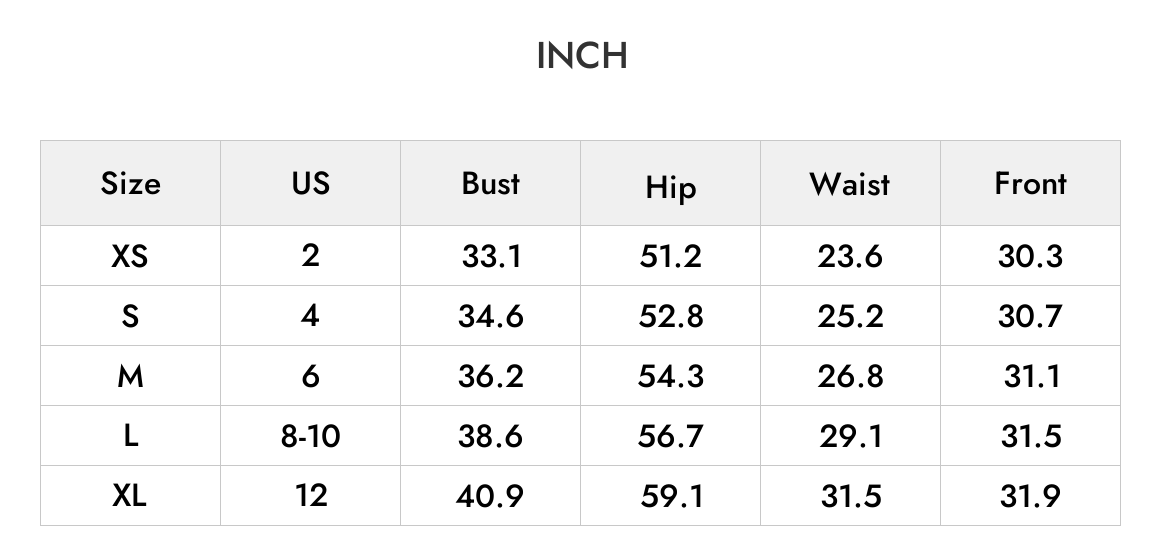Select the Waist column header
This screenshot has height=540, width=1160.
(850, 184)
